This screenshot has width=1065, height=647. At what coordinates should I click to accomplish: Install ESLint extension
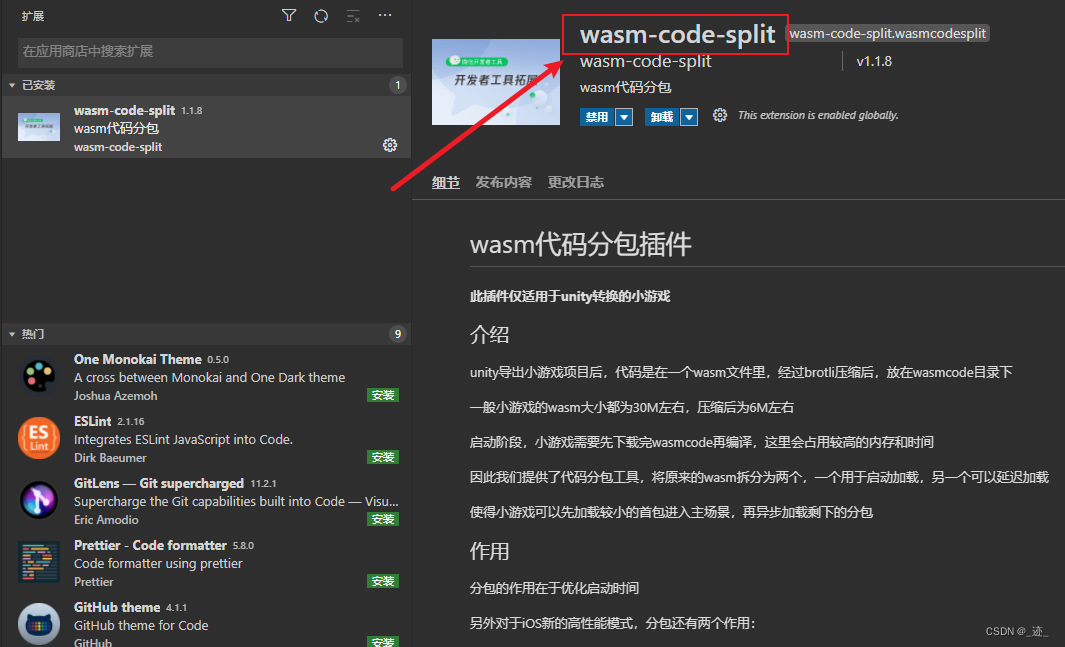pos(383,457)
